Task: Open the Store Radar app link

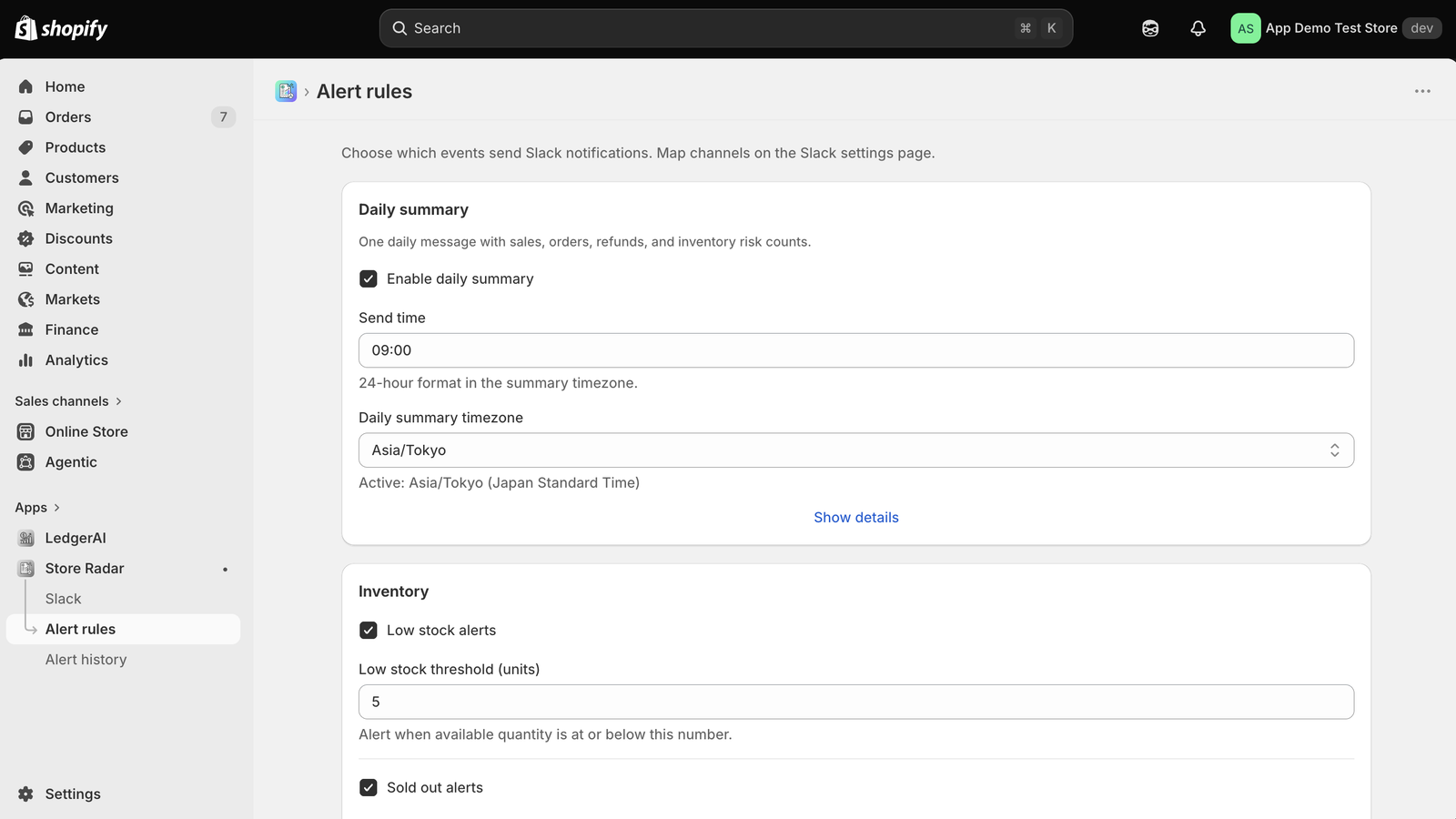Action: (x=85, y=569)
